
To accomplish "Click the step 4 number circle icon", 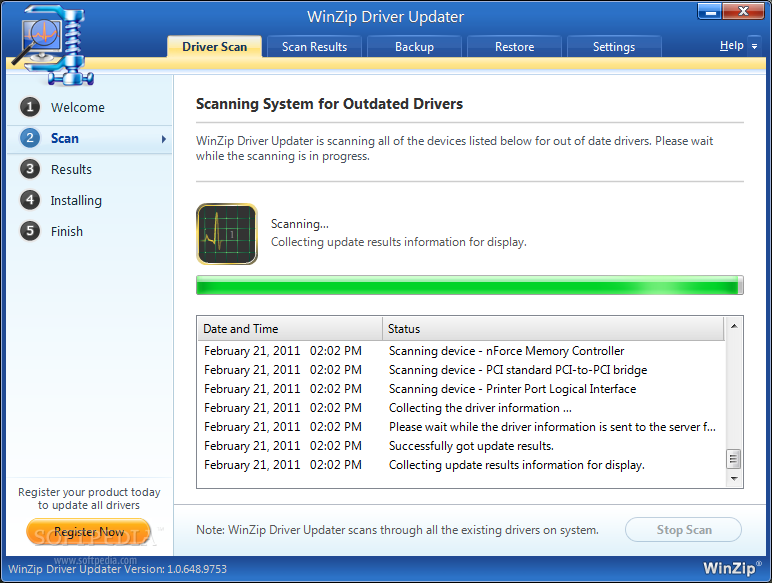I will (x=30, y=200).
